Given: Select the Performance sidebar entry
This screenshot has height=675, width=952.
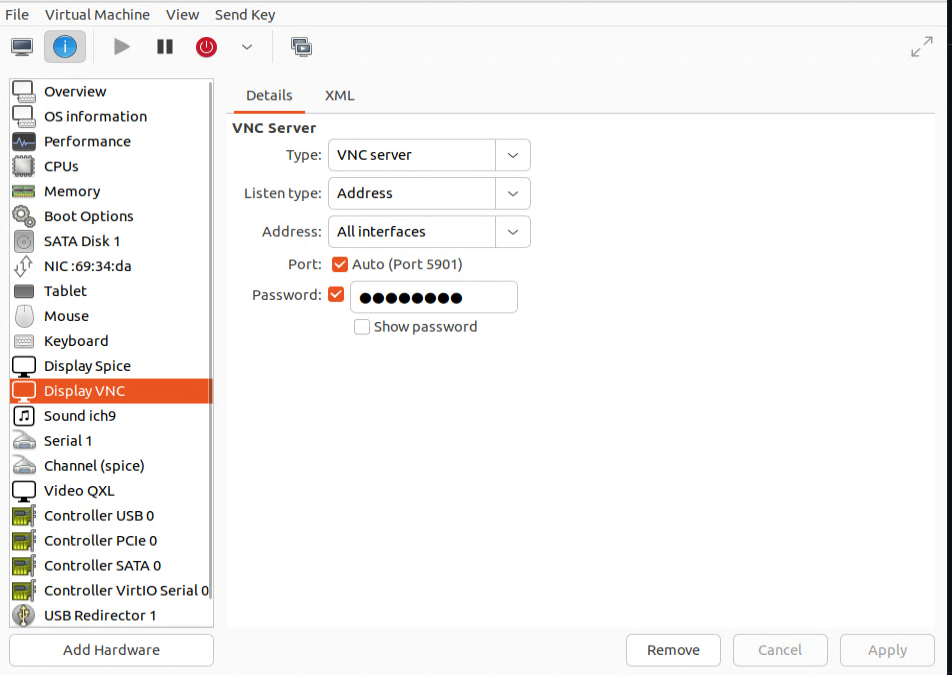Looking at the screenshot, I should click(x=88, y=141).
